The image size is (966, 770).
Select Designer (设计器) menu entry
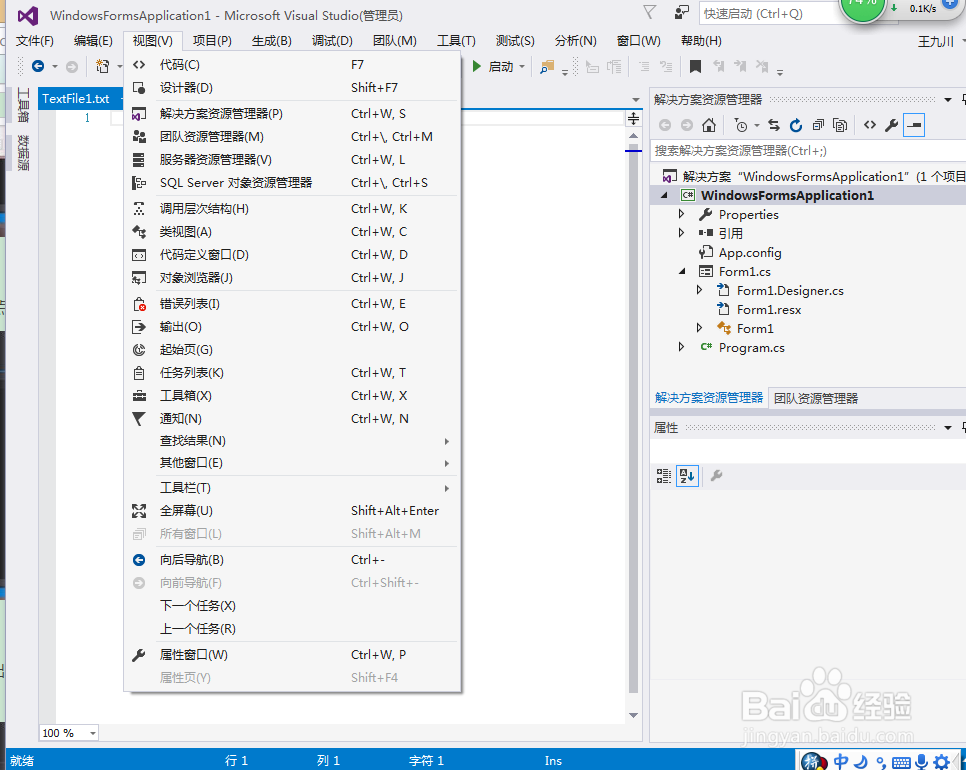coord(293,87)
